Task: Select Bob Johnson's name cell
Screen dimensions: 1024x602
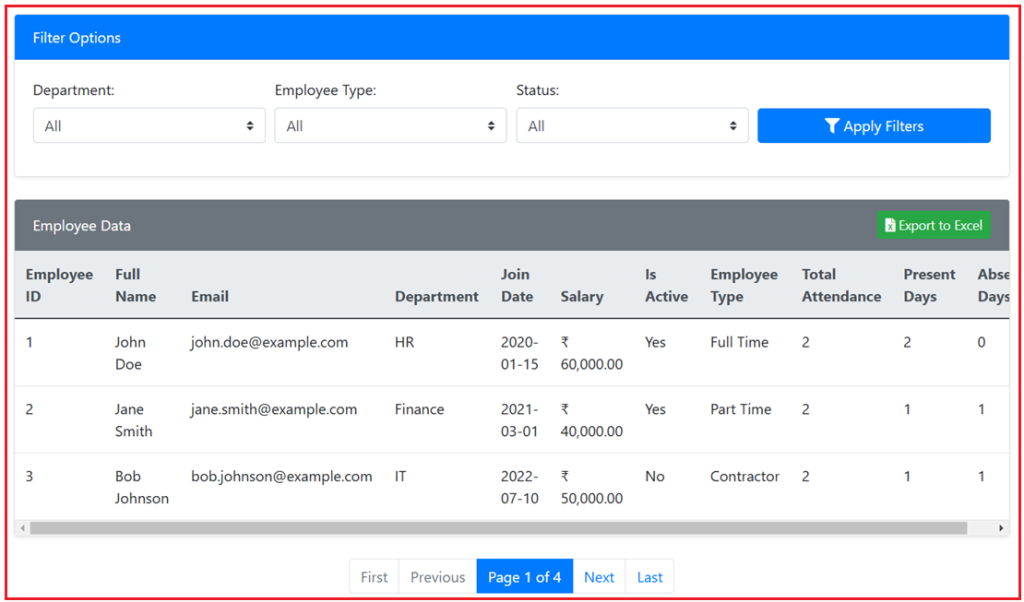Action: pos(141,487)
